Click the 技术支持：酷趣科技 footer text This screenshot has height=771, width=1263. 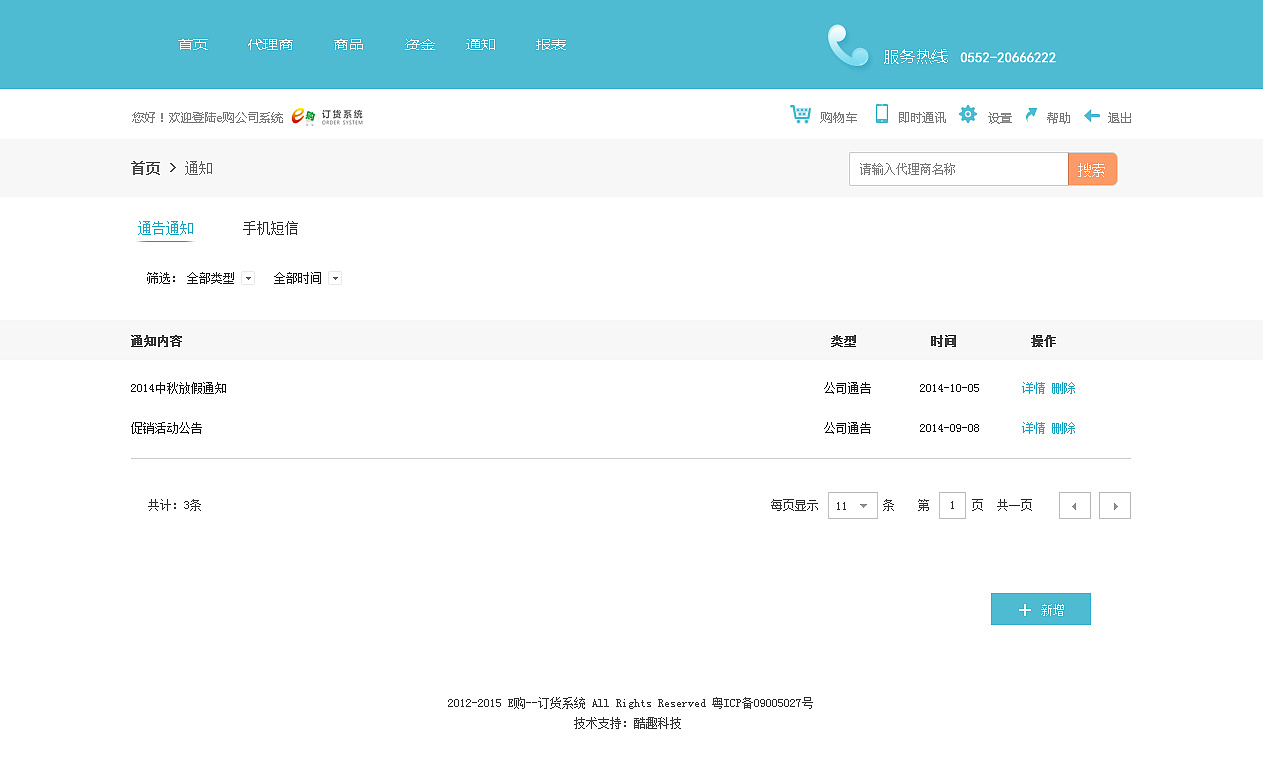pos(628,723)
